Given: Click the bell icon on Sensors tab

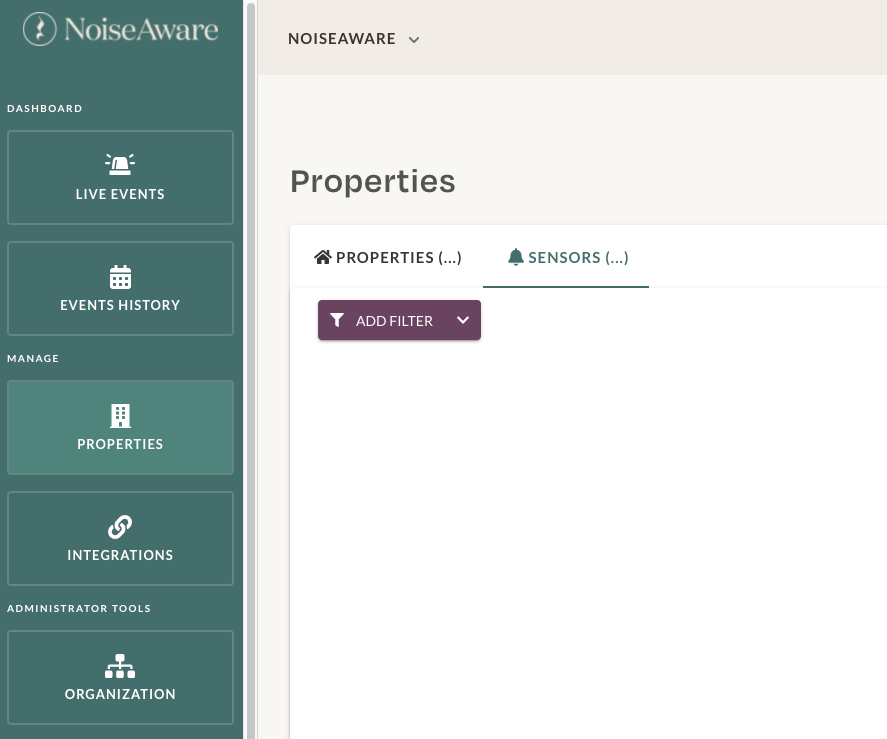Looking at the screenshot, I should 515,257.
